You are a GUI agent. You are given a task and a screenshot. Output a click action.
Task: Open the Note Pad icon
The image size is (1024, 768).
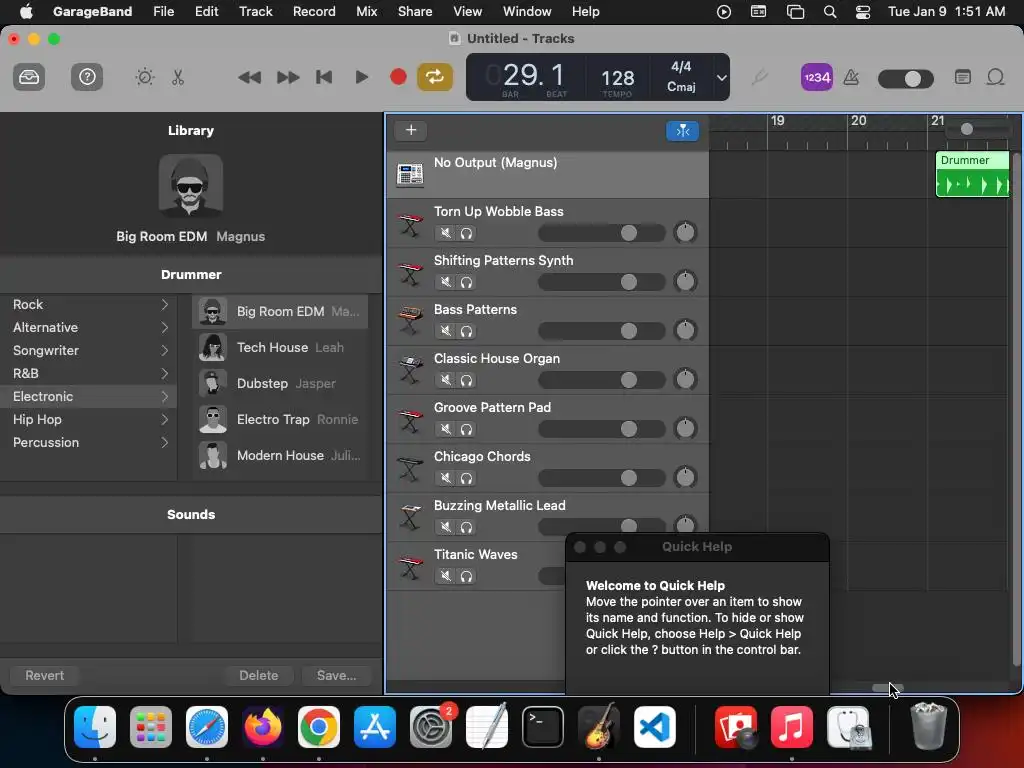pyautogui.click(x=962, y=77)
